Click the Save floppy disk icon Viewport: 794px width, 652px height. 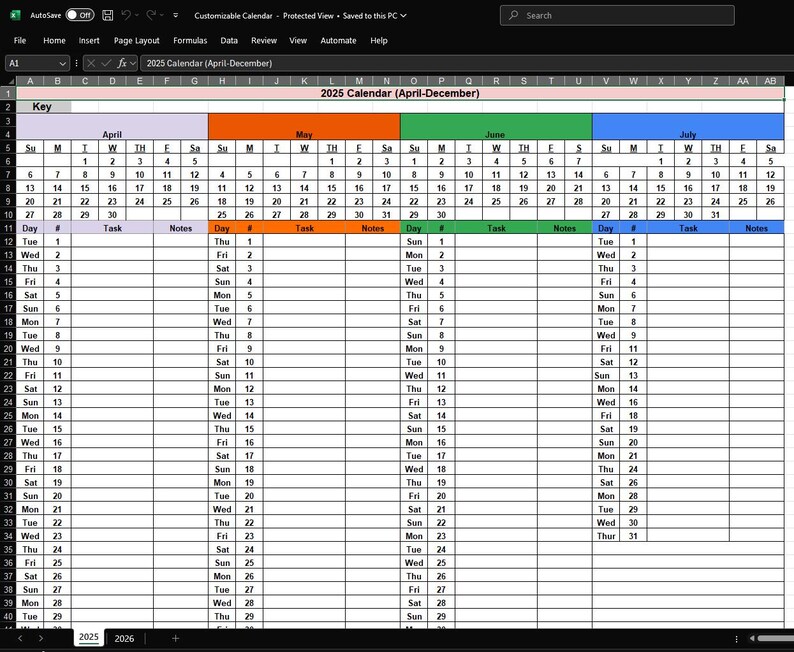point(107,15)
